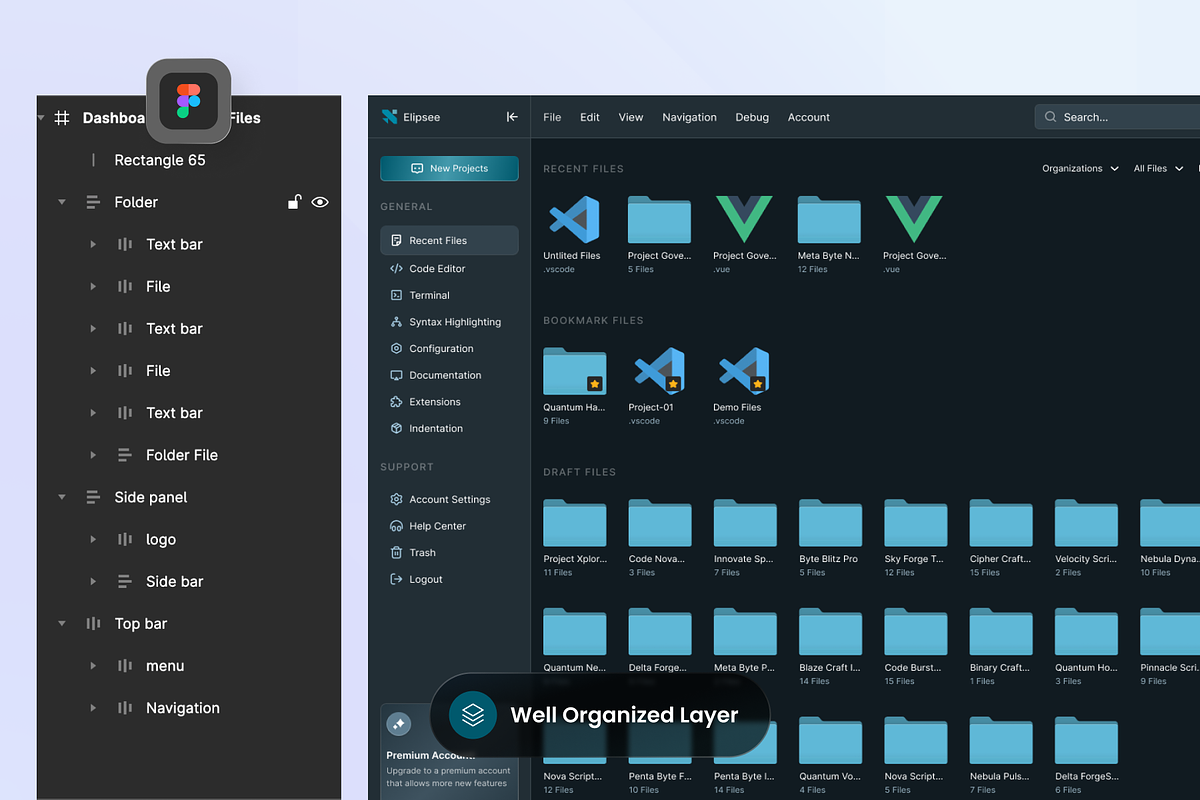The width and height of the screenshot is (1200, 800).
Task: Open the bookmarked Demo Files icon
Action: (744, 371)
